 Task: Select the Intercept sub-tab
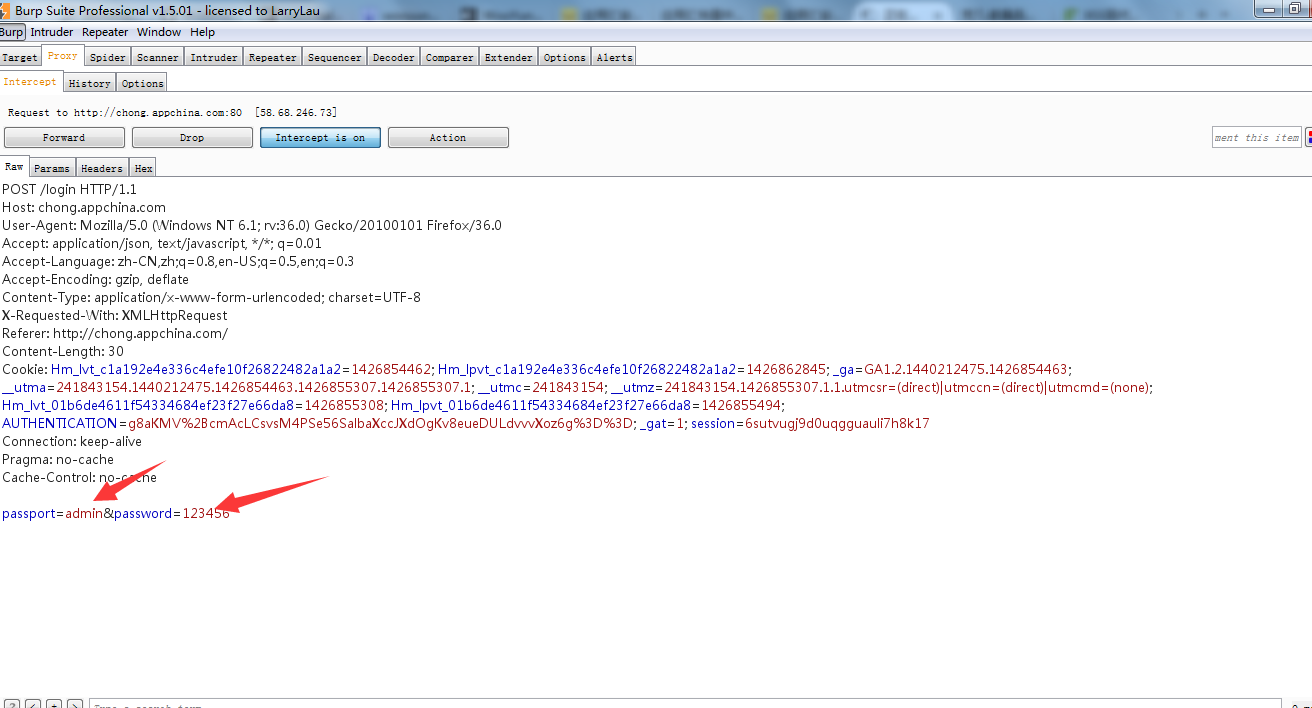(30, 82)
